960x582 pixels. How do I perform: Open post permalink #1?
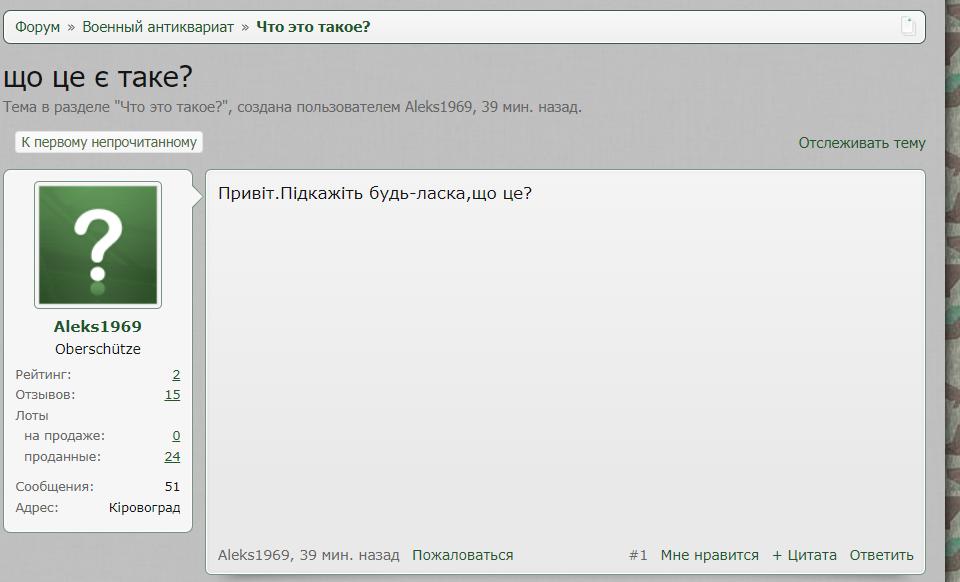[638, 555]
